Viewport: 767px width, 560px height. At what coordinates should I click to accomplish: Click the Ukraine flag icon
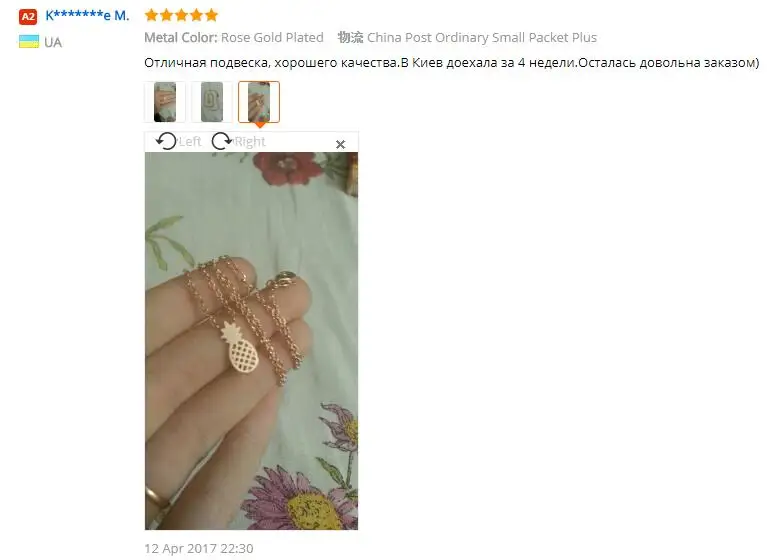29,42
